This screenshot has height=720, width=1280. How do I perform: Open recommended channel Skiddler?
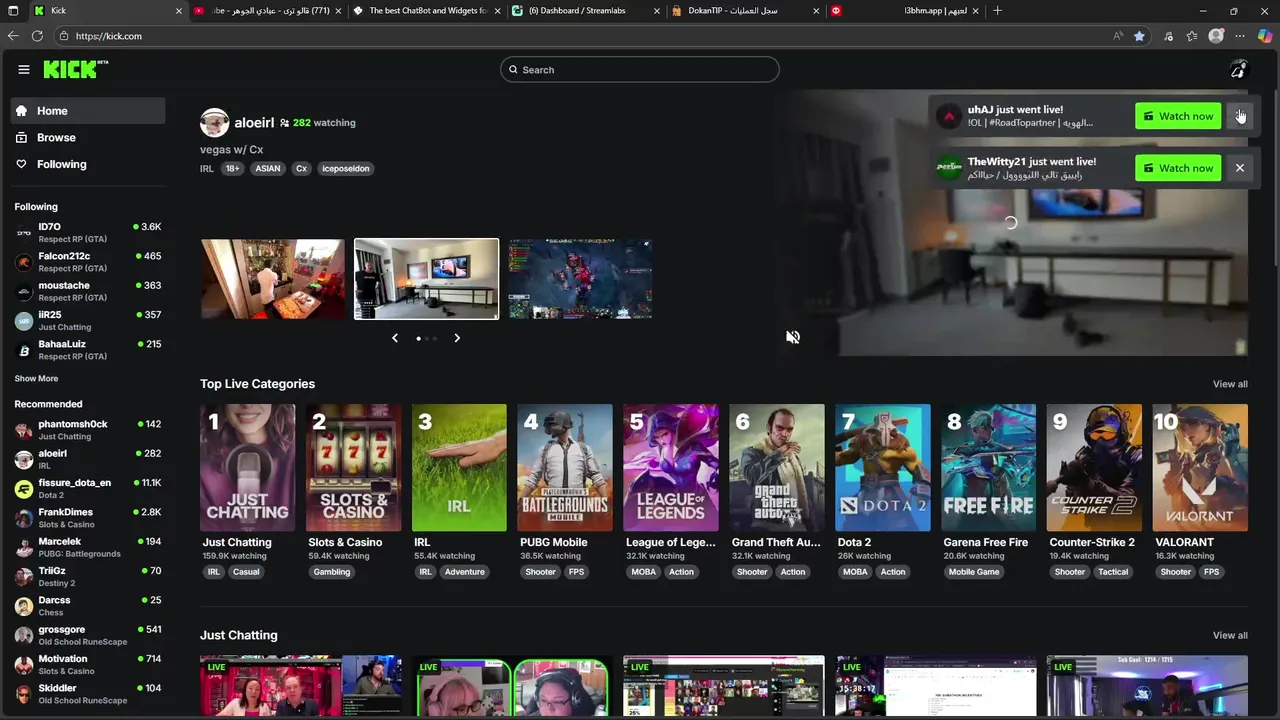coord(88,694)
